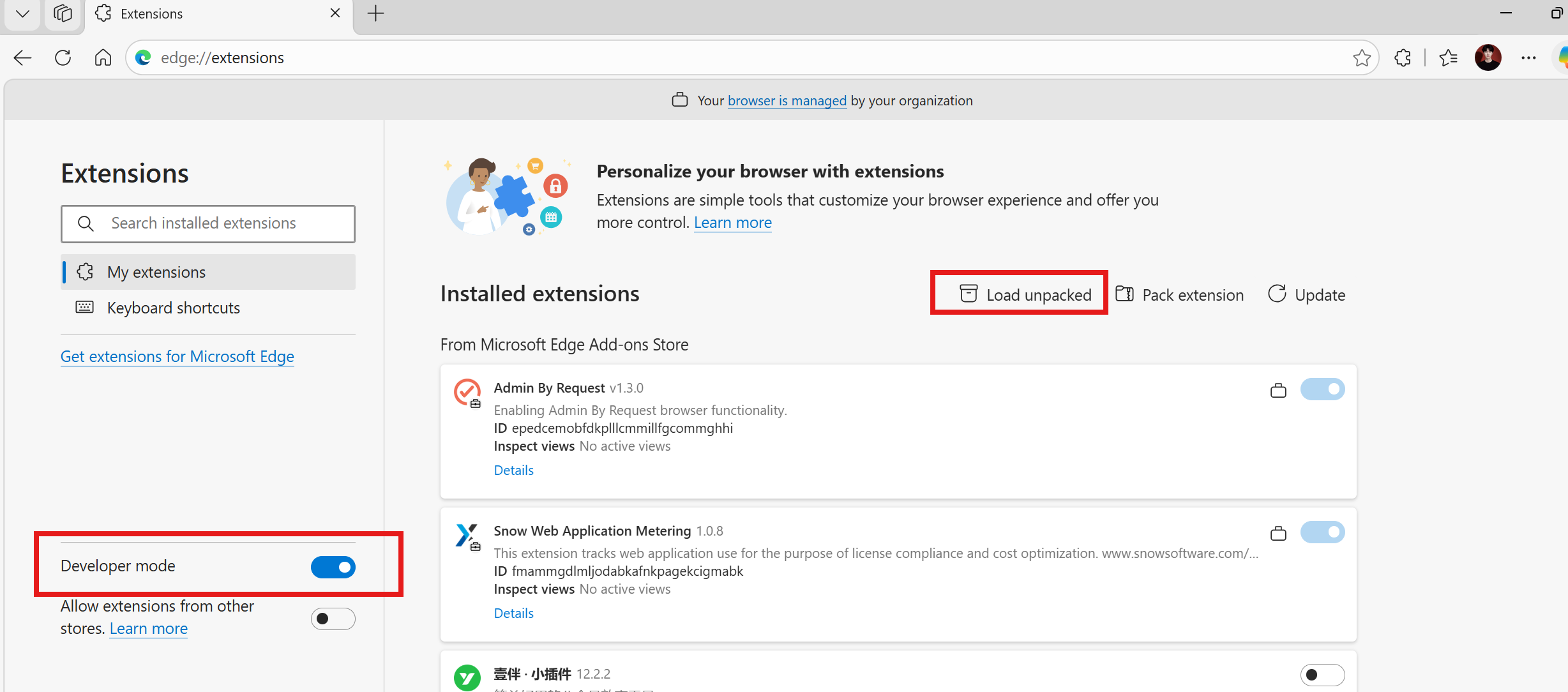This screenshot has width=1568, height=692.
Task: Click the 壹伴 · 小插件 extension icon
Action: pyautogui.click(x=467, y=677)
